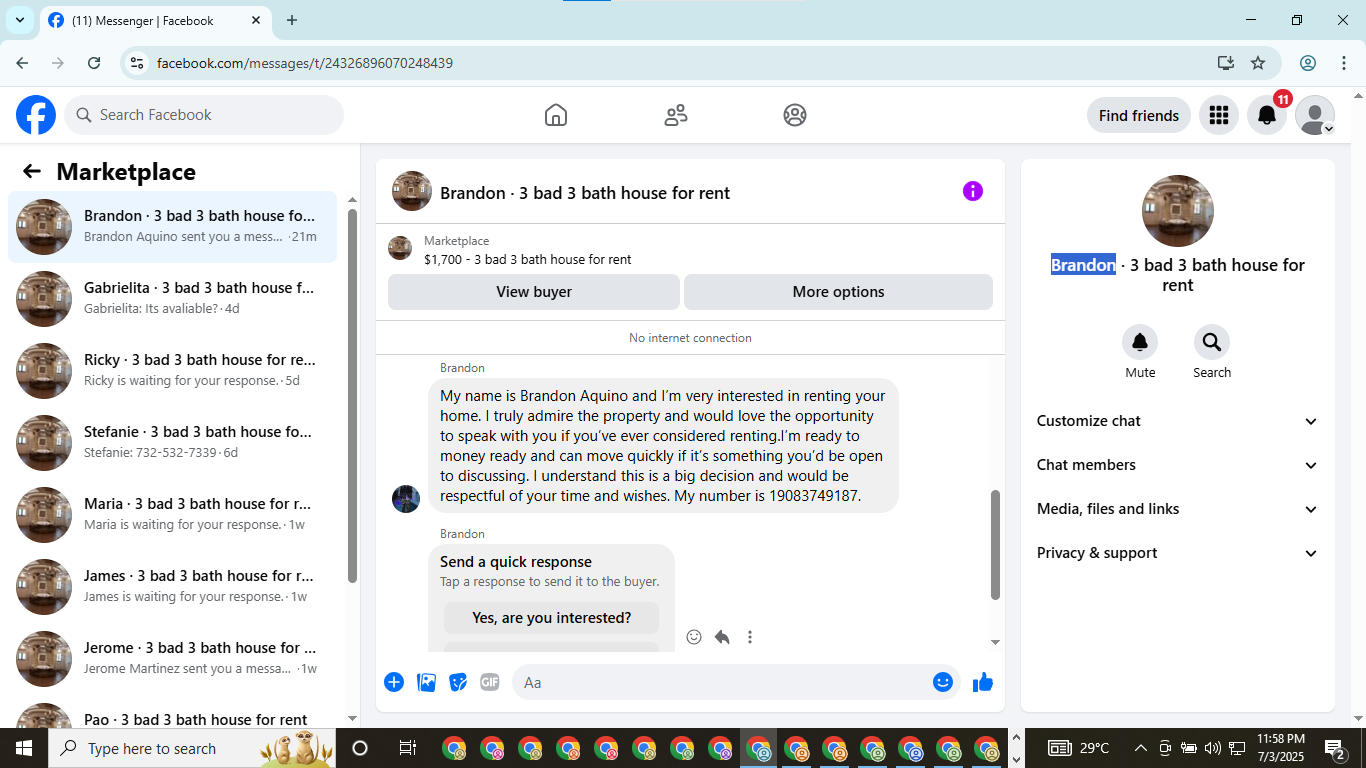Viewport: 1366px width, 768px height.
Task: Expand Chat members section
Action: pos(1178,465)
